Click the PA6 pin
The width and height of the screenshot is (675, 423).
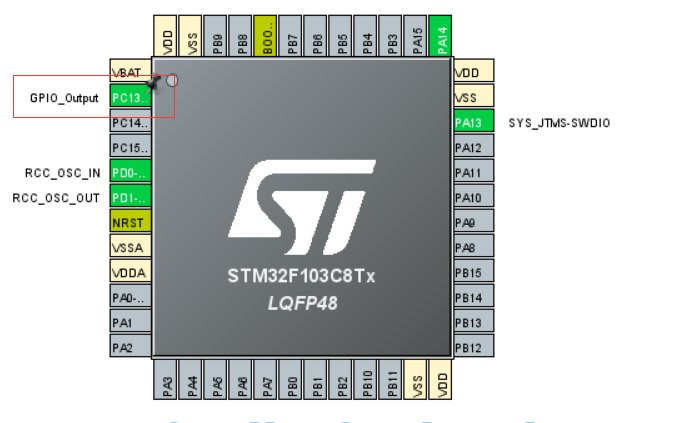click(240, 380)
